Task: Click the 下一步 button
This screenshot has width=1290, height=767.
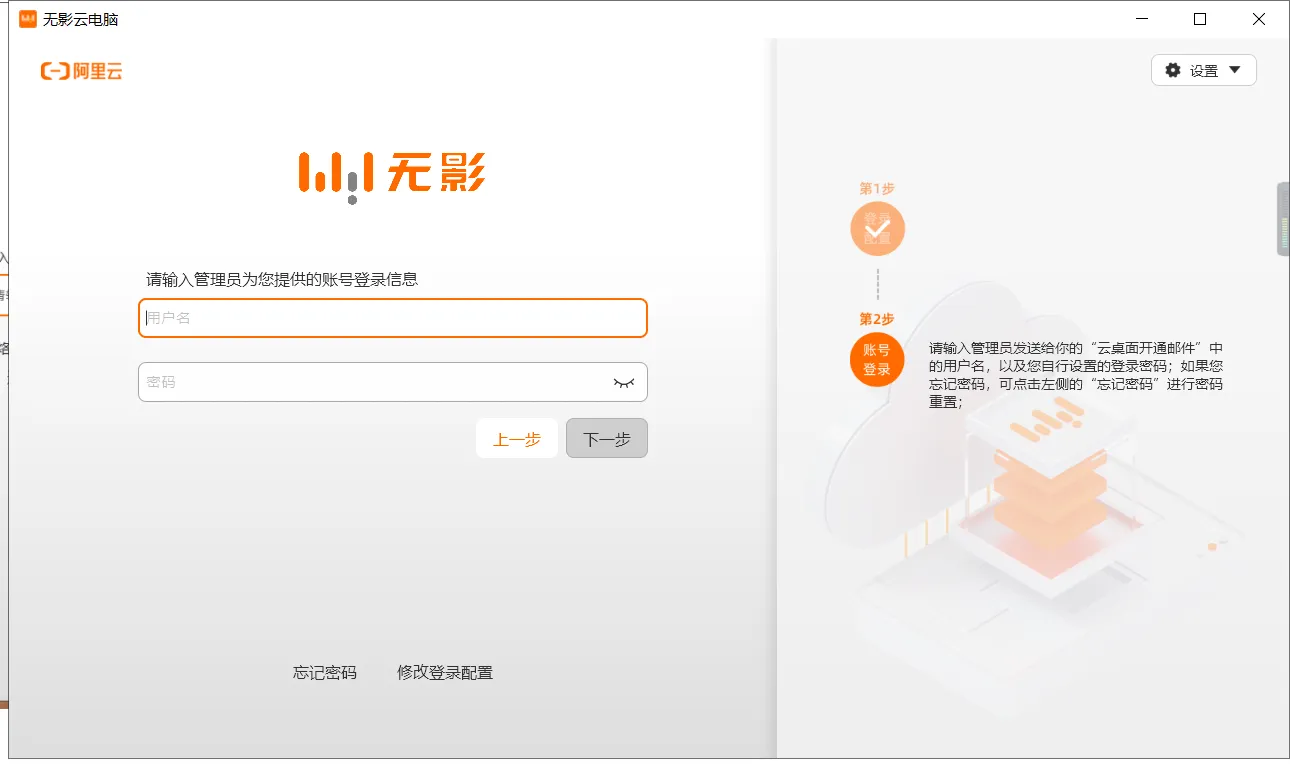Action: point(607,438)
